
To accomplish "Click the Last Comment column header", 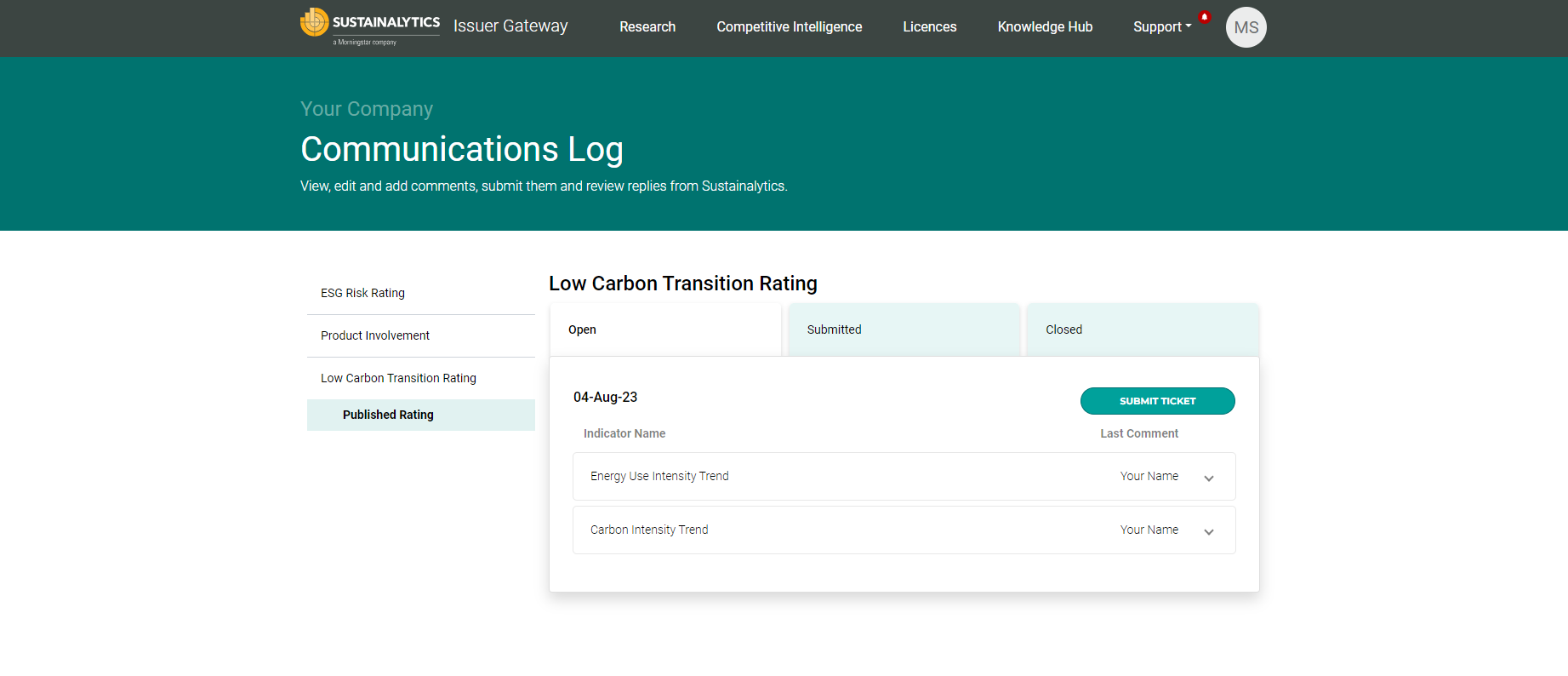I will coord(1139,433).
